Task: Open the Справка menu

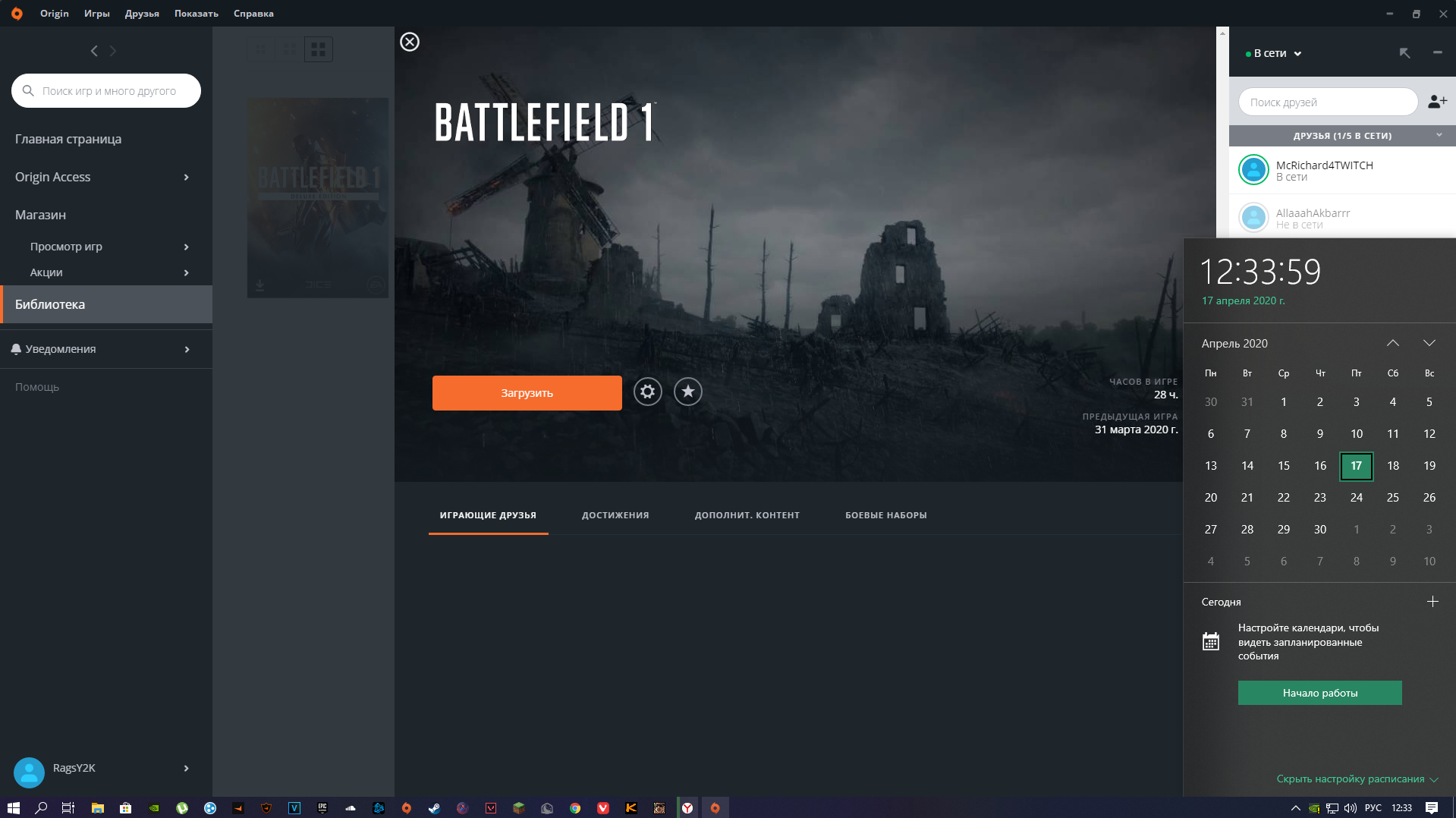Action: point(253,14)
